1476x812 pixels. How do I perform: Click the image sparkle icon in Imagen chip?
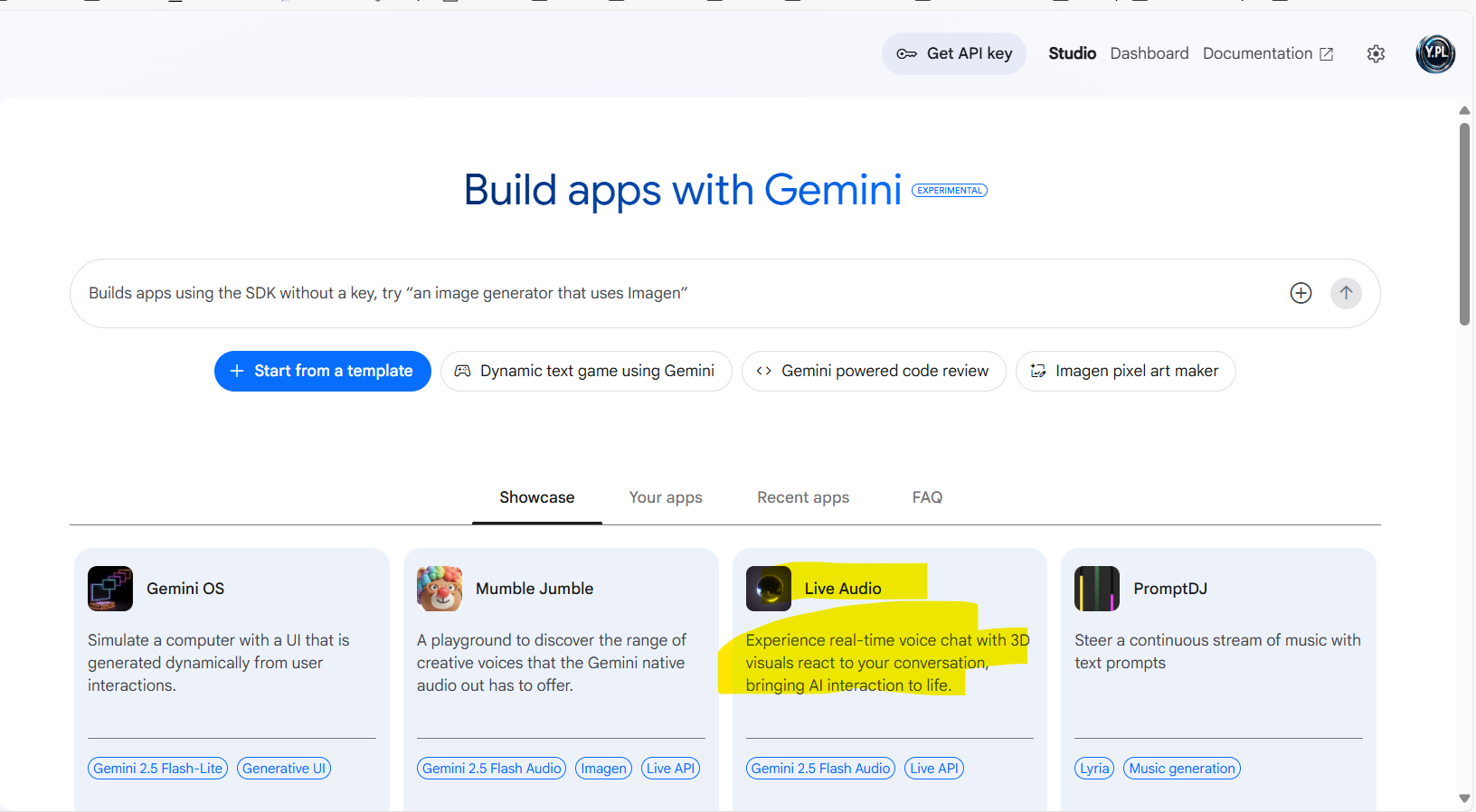pyautogui.click(x=1038, y=371)
